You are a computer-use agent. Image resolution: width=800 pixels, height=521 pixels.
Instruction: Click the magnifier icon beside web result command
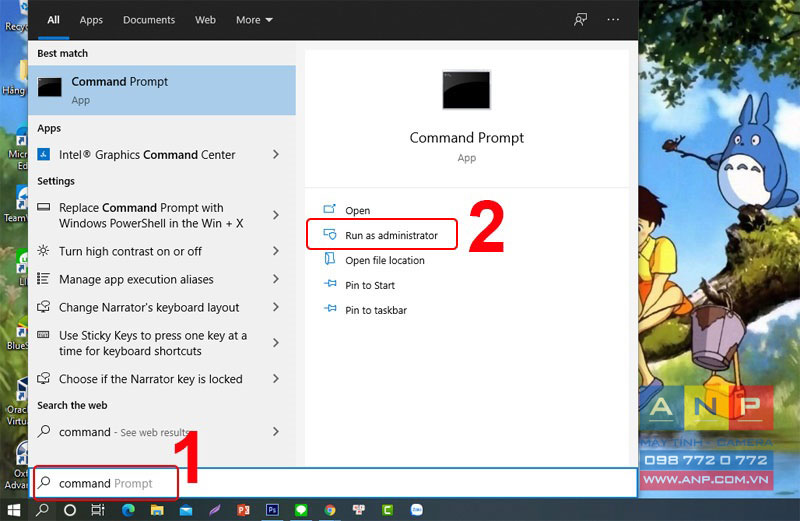click(x=44, y=431)
